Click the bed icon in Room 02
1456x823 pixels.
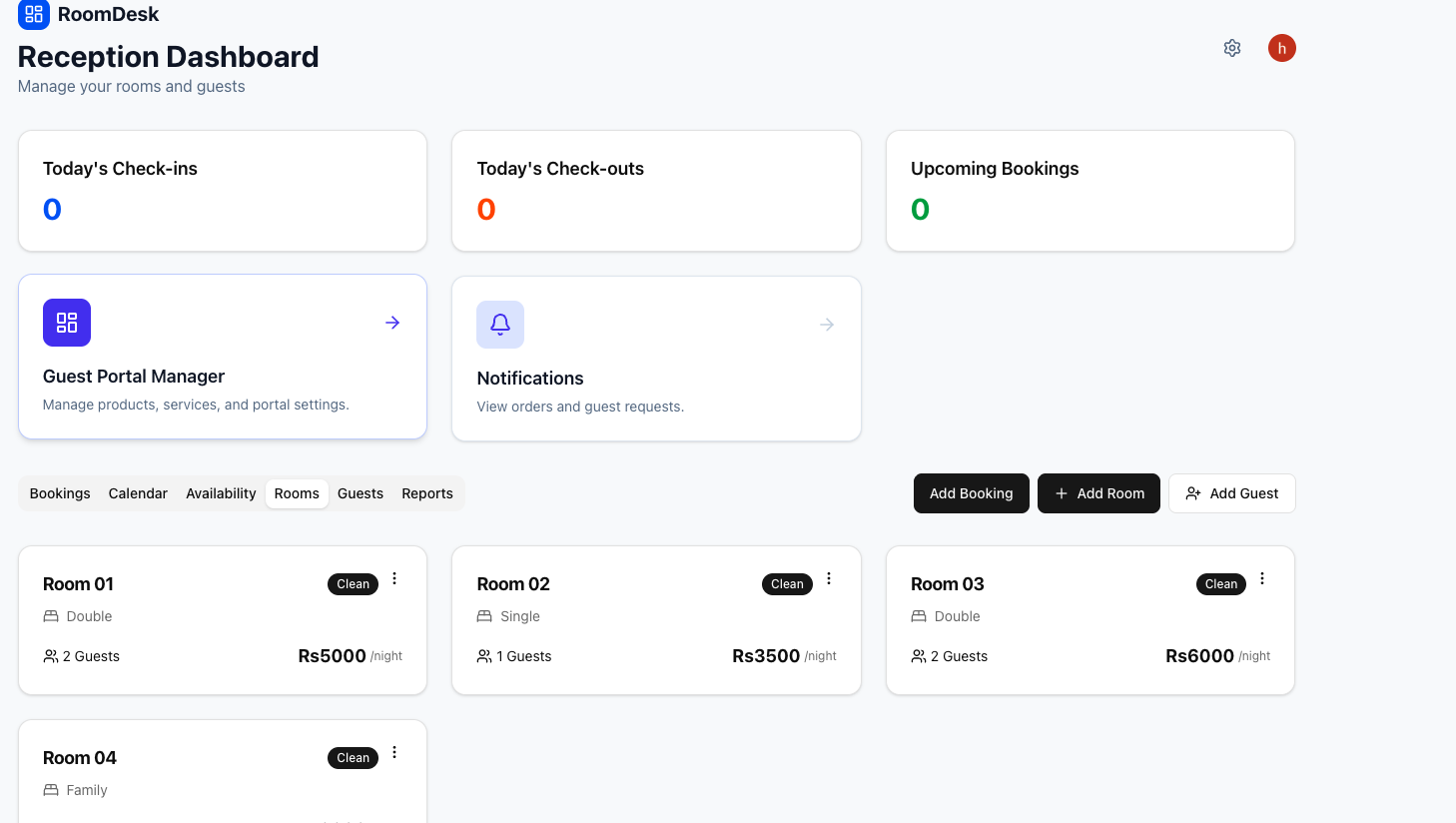484,616
